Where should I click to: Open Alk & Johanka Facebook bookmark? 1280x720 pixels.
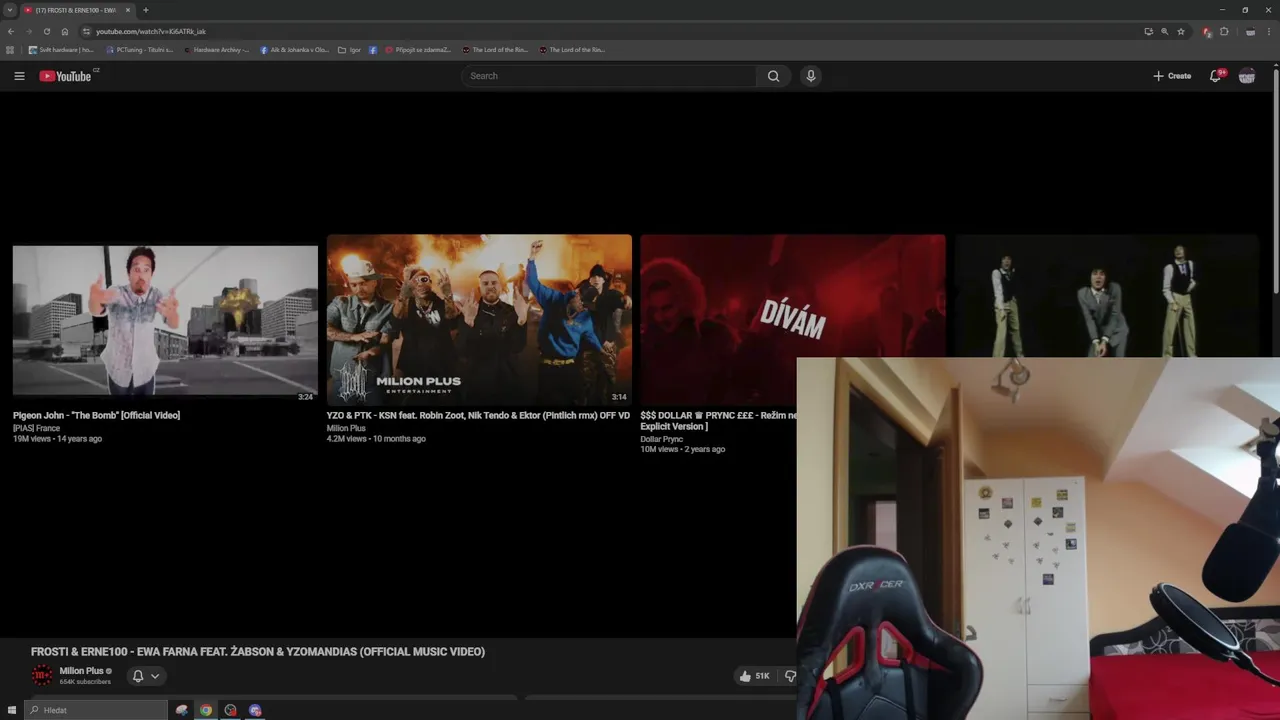[295, 50]
